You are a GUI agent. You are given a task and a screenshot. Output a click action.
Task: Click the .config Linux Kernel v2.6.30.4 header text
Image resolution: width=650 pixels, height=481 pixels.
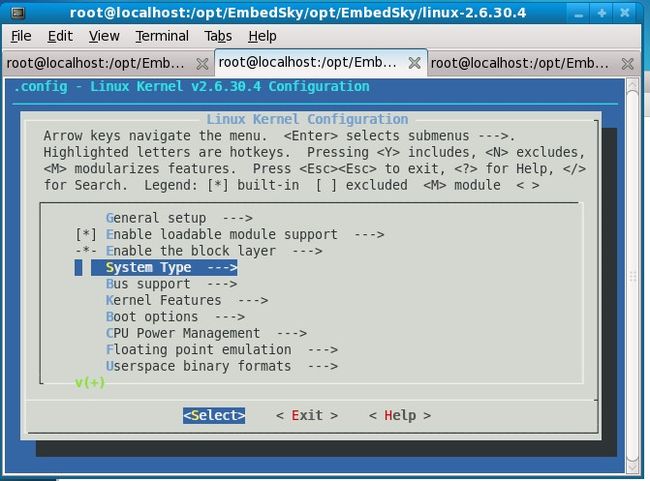[x=191, y=87]
